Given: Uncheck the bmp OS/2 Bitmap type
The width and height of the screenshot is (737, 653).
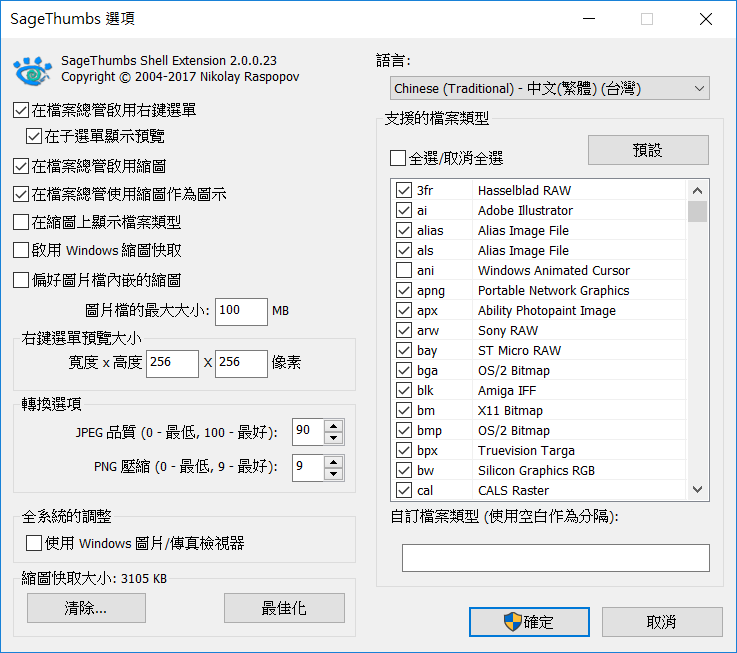Looking at the screenshot, I should tap(404, 430).
